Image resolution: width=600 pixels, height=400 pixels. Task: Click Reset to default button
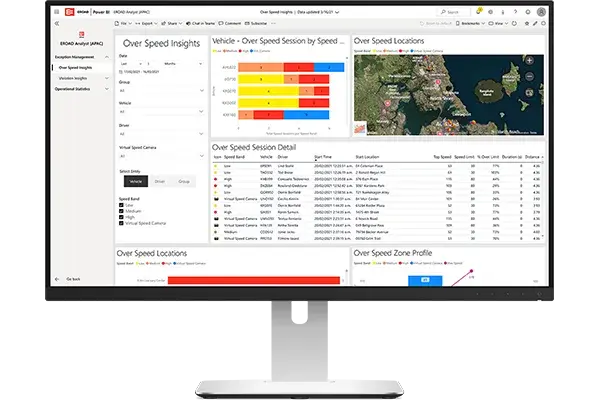(436, 23)
